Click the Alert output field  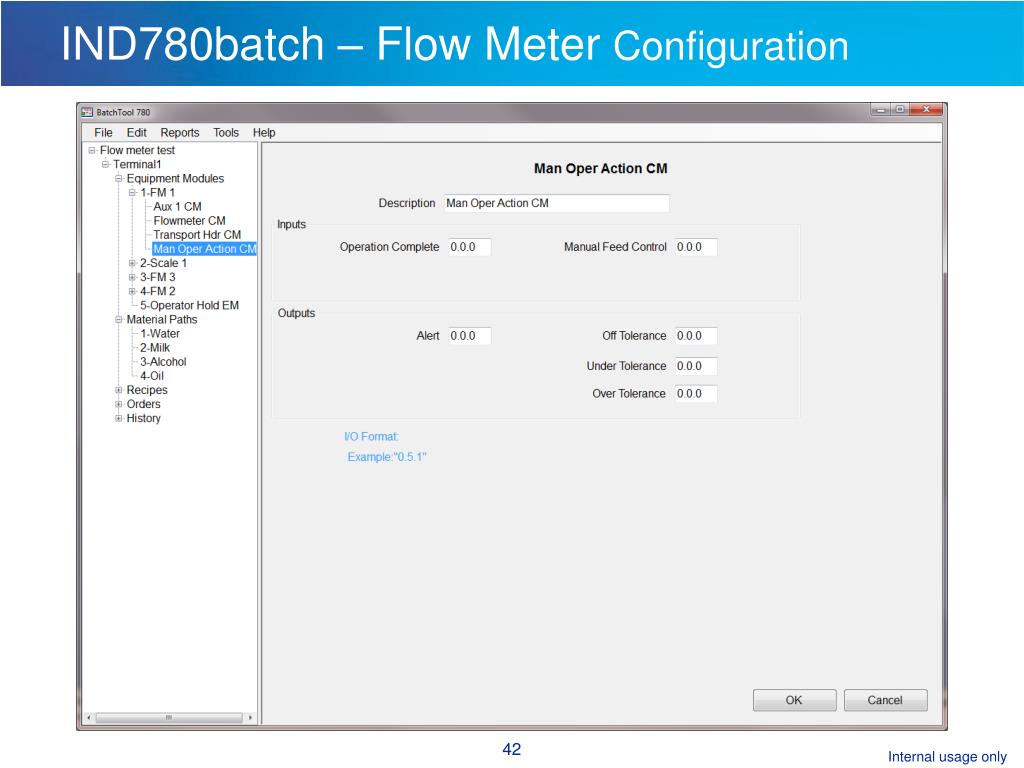tap(470, 336)
